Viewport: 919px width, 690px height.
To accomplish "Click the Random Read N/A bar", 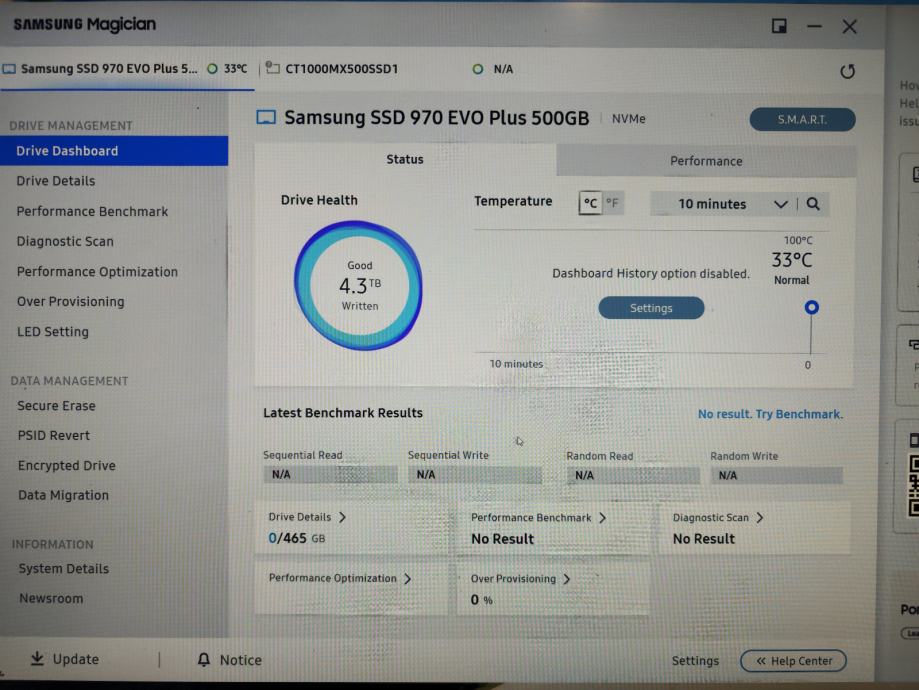I will click(633, 475).
